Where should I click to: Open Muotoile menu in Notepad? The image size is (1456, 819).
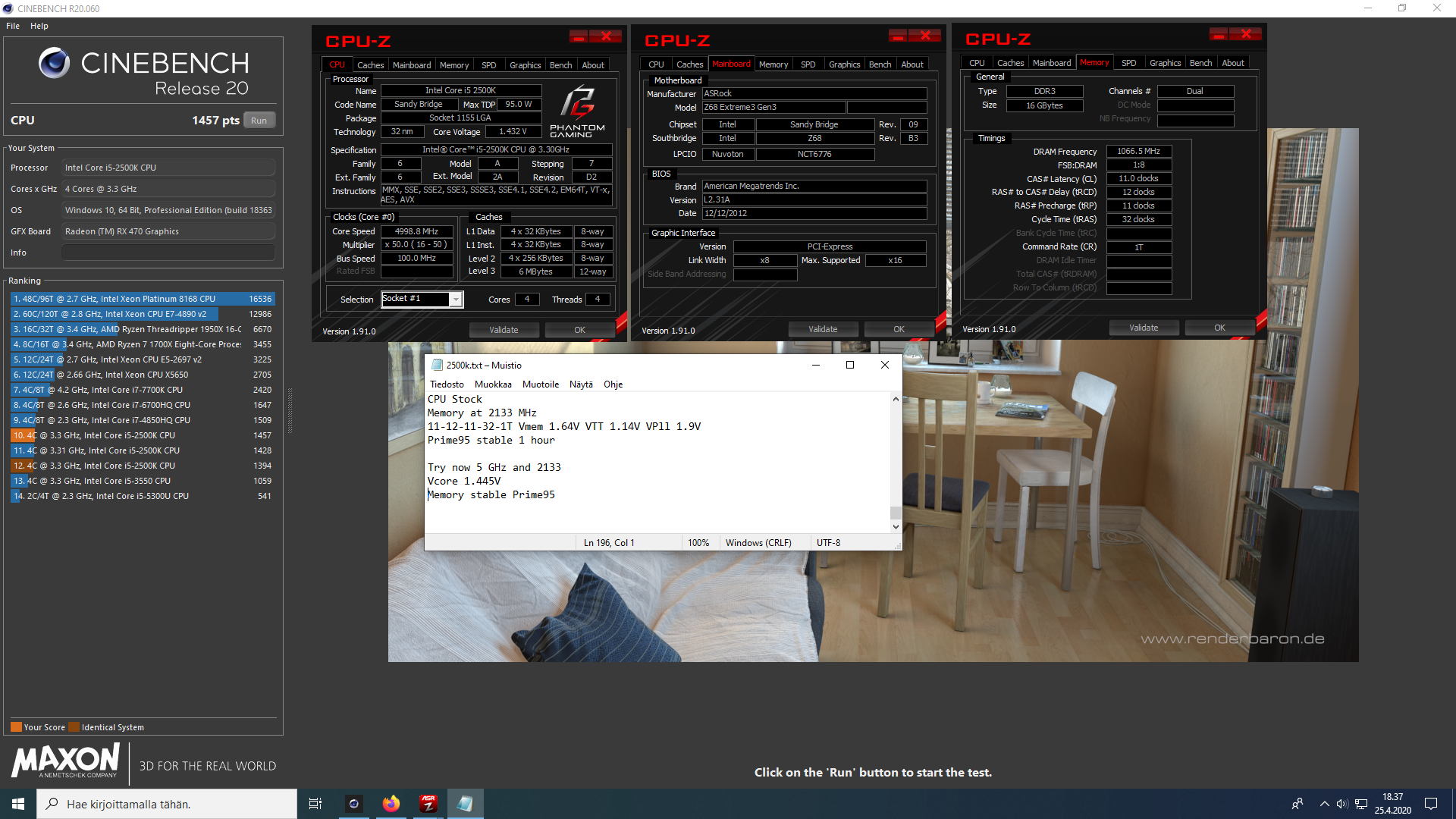(541, 384)
